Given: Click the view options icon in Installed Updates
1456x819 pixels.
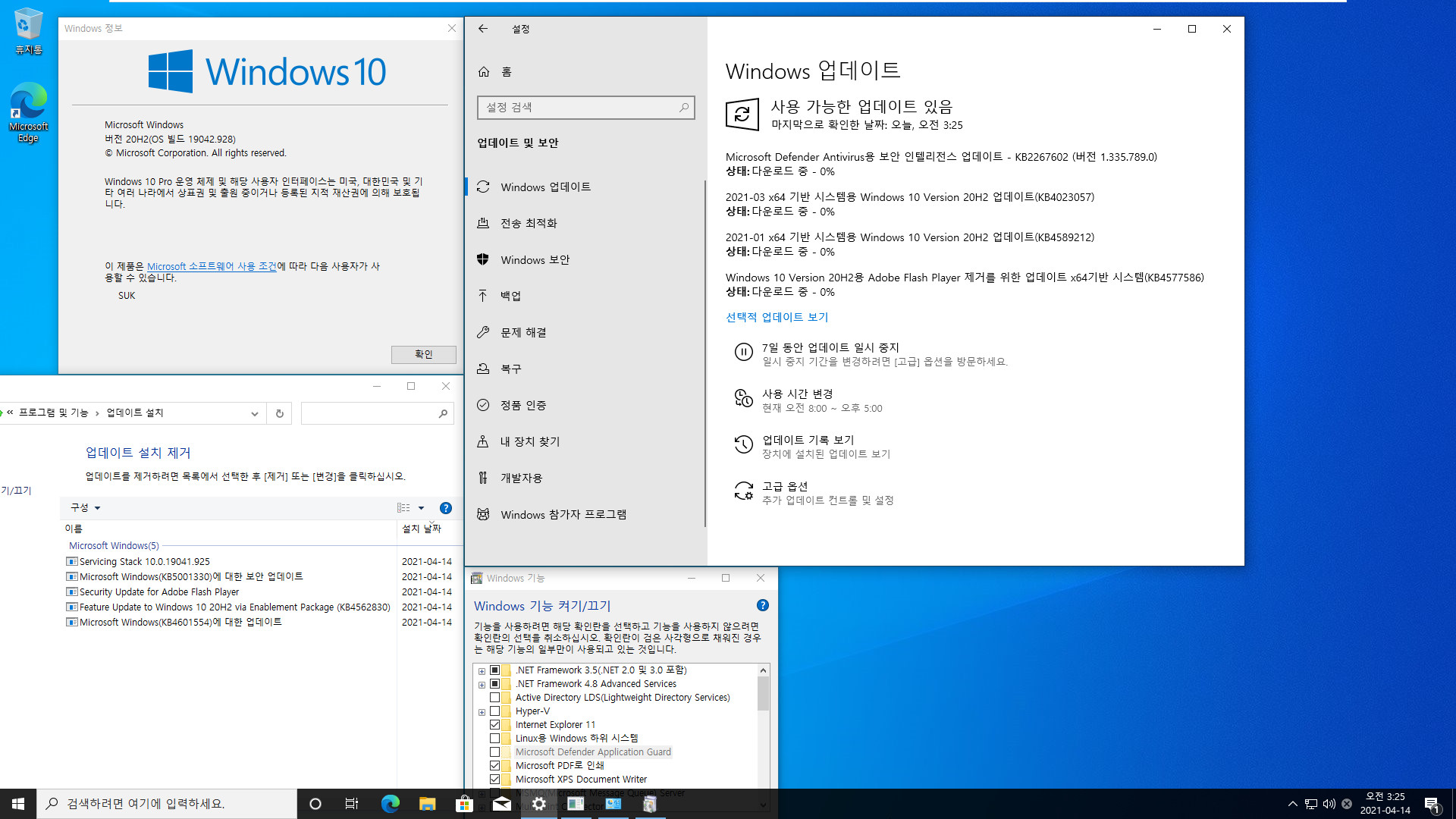Looking at the screenshot, I should (x=403, y=508).
